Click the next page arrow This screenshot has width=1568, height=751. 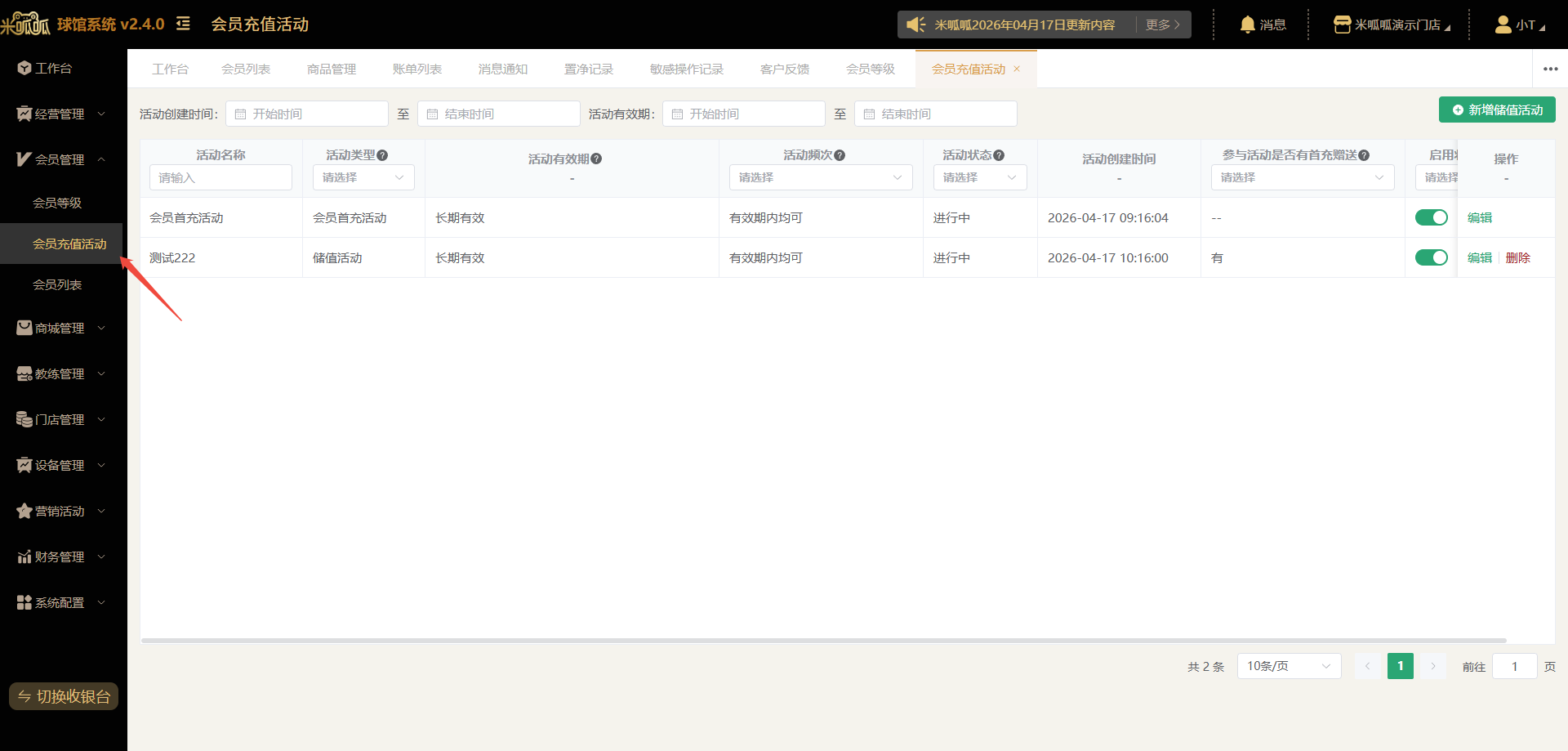tap(1432, 666)
